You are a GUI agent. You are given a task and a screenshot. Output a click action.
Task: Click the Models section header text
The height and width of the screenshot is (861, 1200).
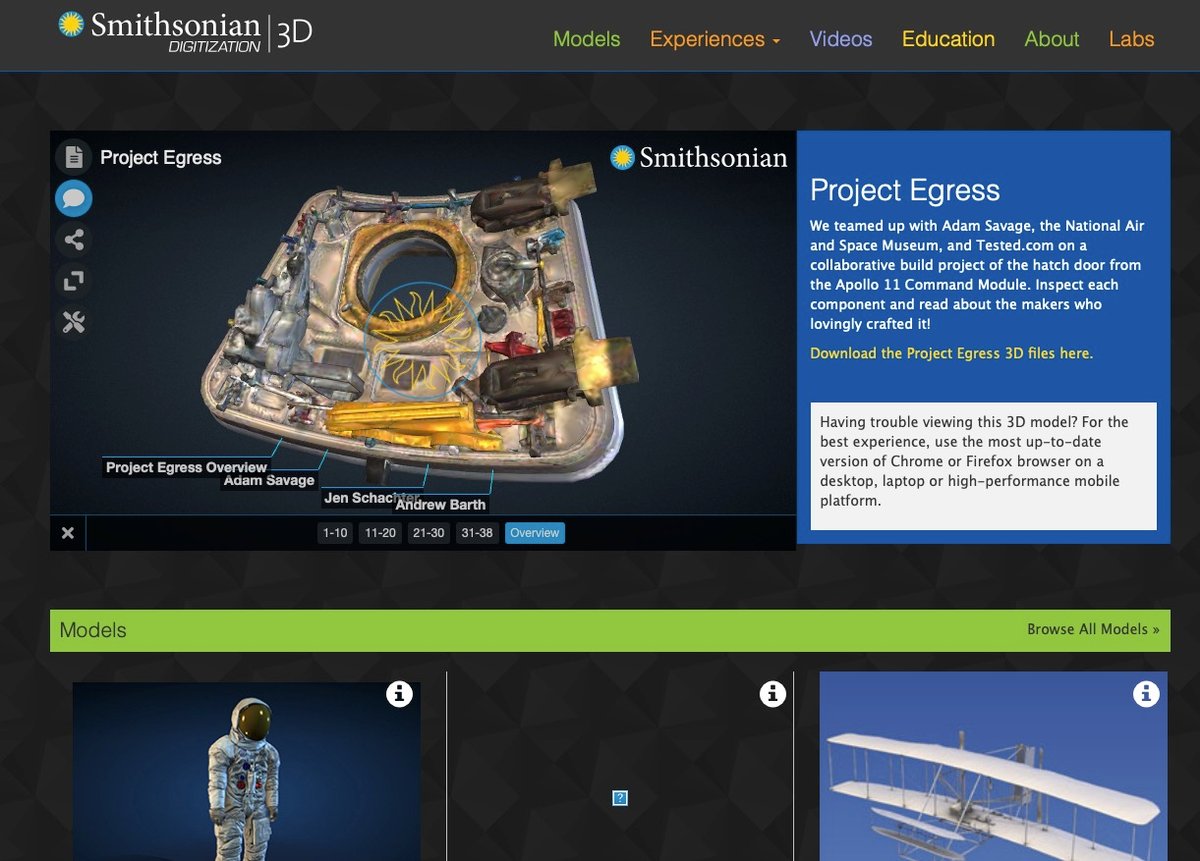tap(93, 630)
